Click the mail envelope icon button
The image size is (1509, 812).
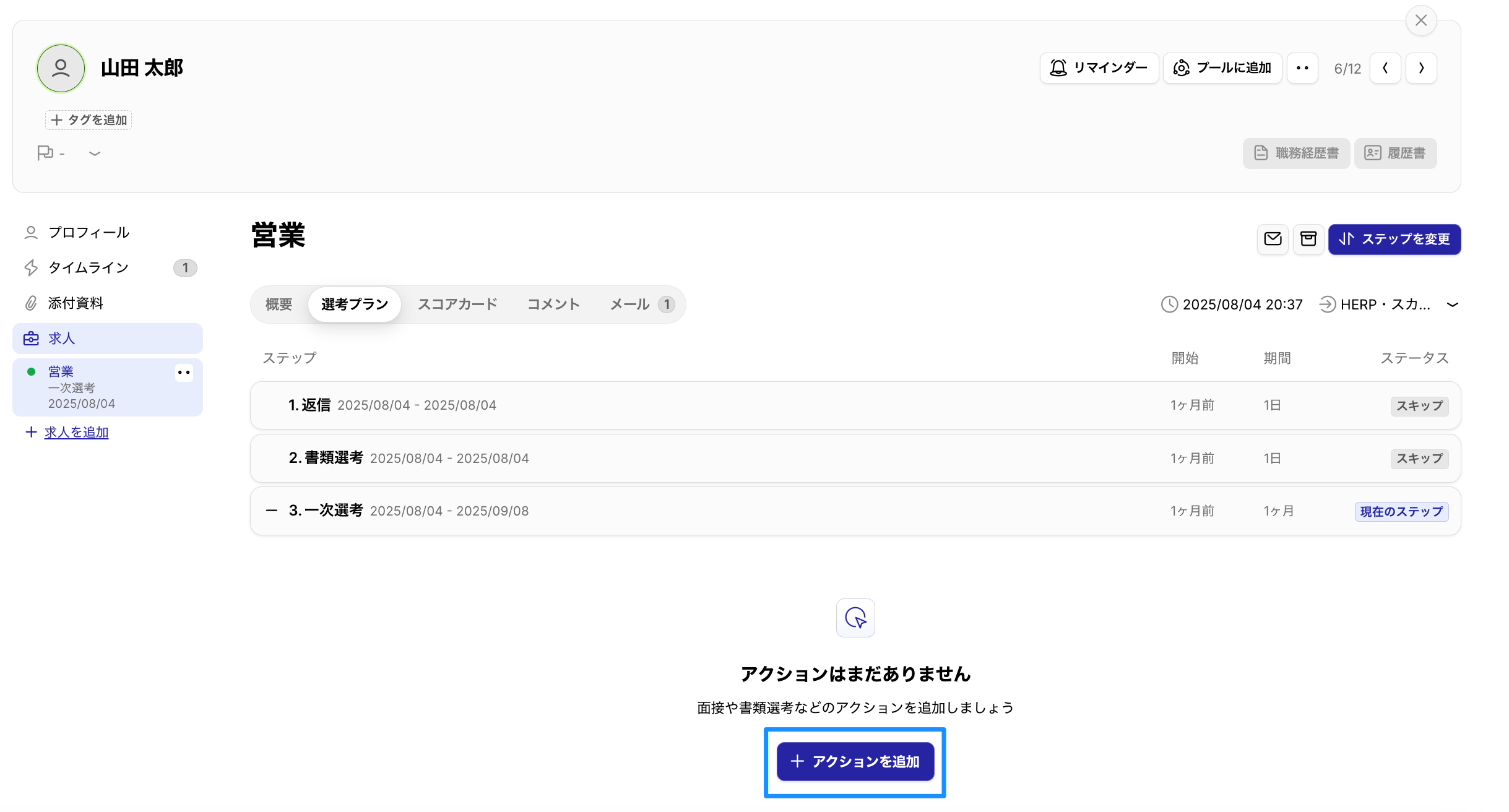[x=1273, y=239]
